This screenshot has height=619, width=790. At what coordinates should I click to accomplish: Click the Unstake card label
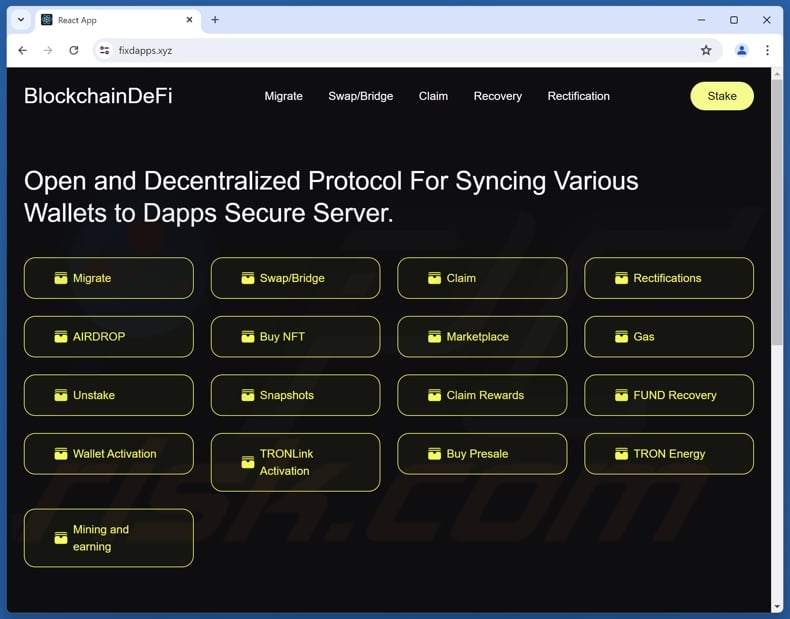point(94,395)
